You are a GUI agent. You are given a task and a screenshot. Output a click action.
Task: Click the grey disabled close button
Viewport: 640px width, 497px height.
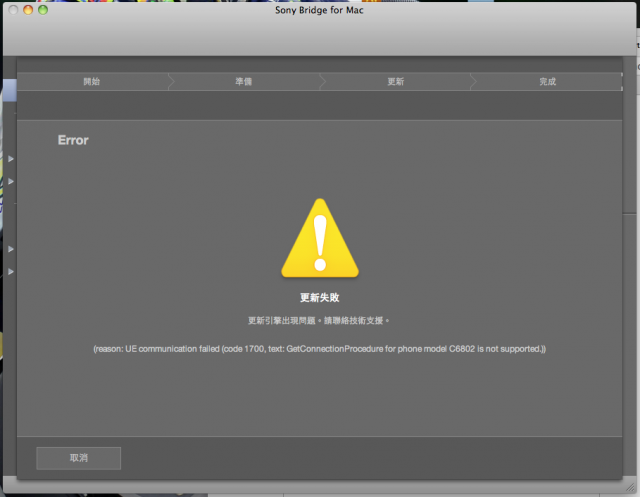(x=13, y=10)
